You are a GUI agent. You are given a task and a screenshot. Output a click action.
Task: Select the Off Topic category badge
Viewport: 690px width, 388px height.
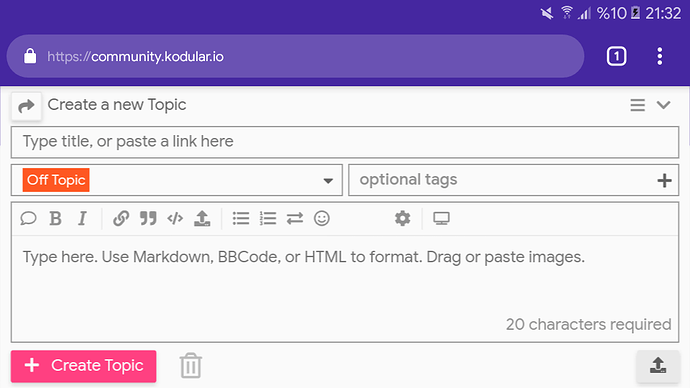tap(56, 180)
